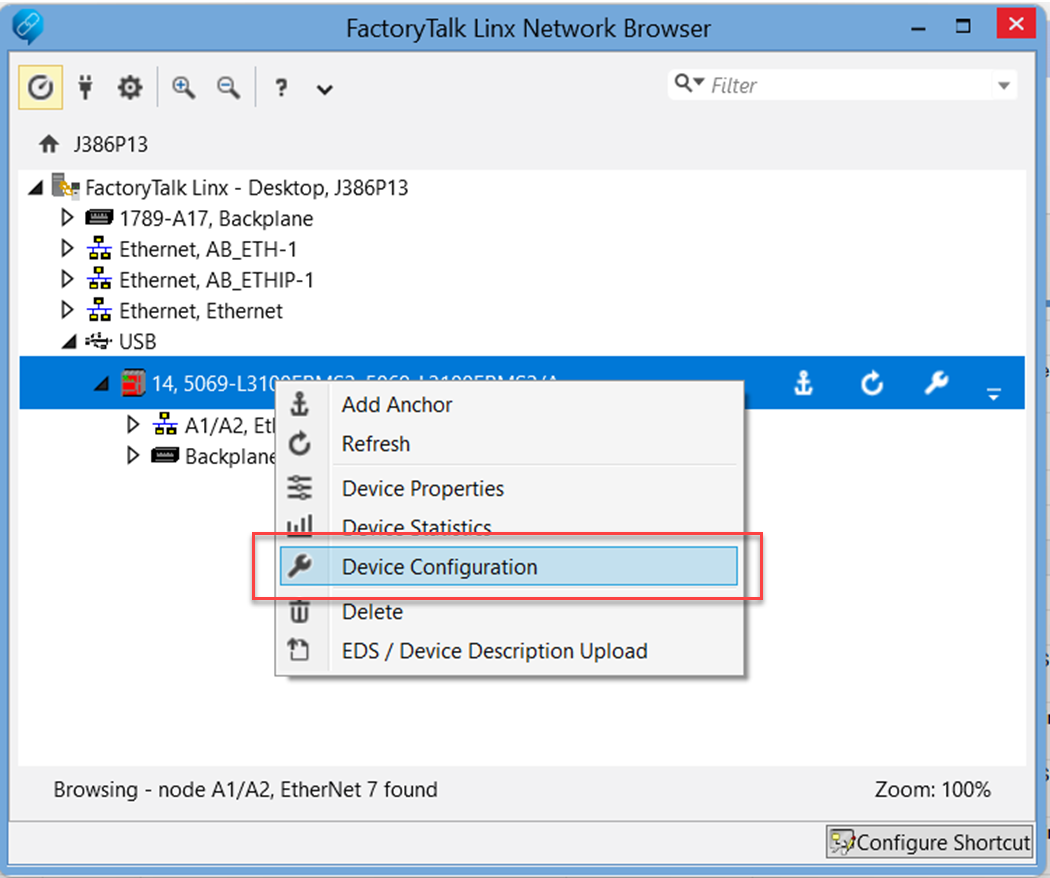Click the Configure Shortcut button
The width and height of the screenshot is (1050, 878).
[930, 842]
